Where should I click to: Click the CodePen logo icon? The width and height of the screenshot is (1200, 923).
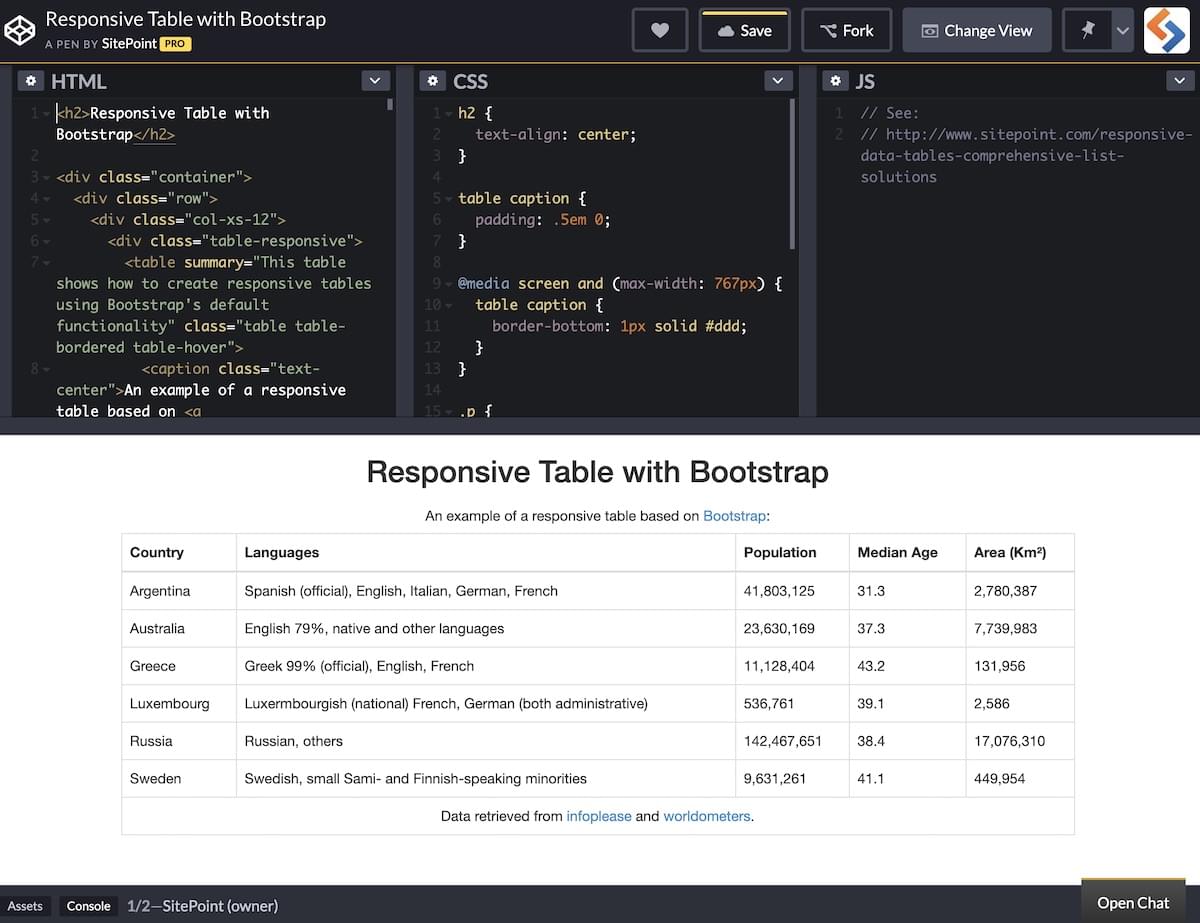[x=20, y=30]
